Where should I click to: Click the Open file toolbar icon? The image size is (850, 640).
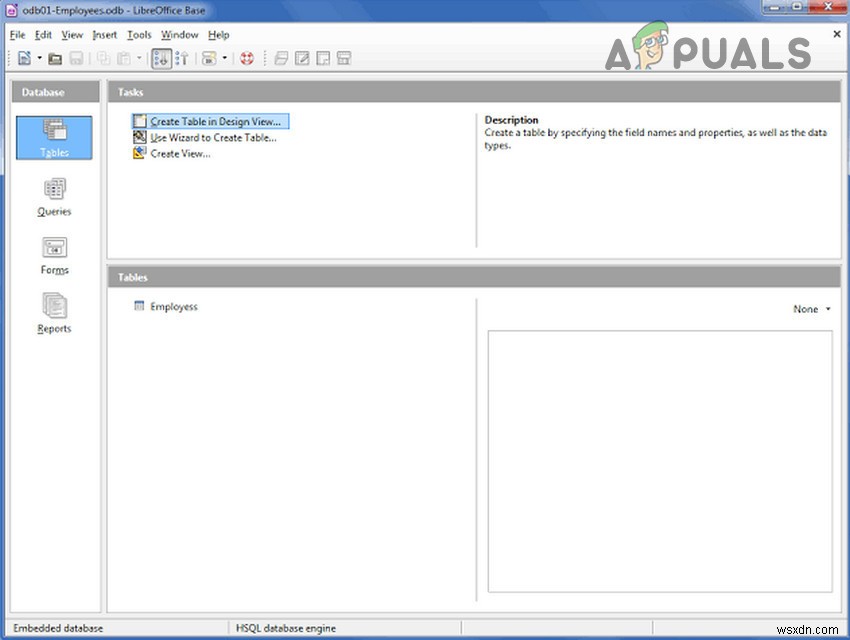pyautogui.click(x=56, y=58)
